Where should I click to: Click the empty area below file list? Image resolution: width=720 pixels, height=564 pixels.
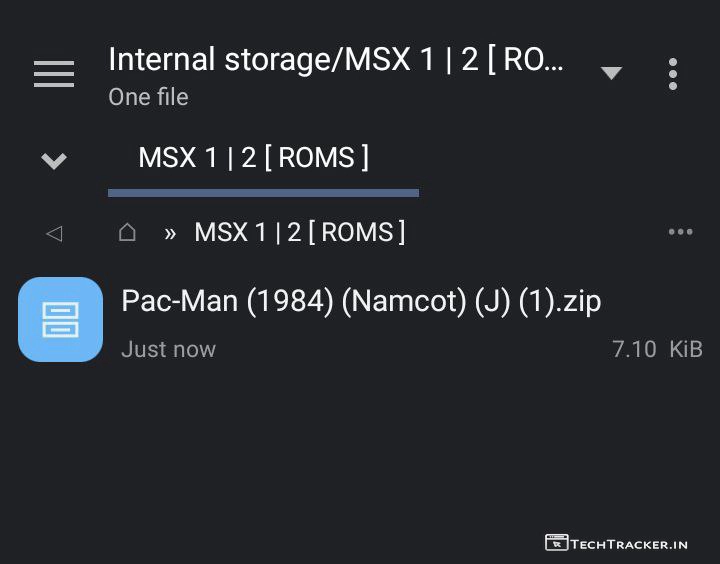(x=360, y=450)
